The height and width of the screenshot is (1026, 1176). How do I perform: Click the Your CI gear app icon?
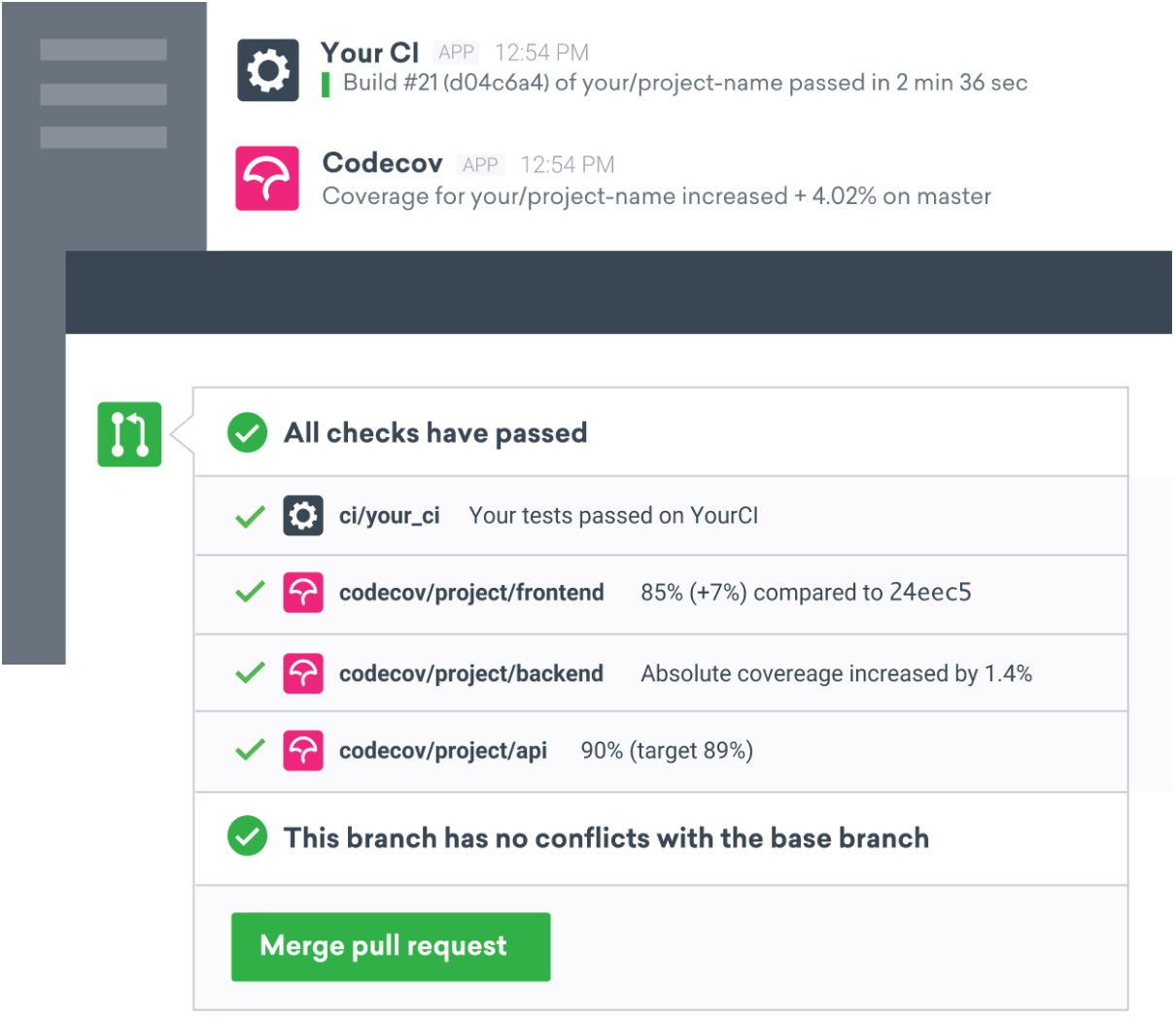point(267,70)
